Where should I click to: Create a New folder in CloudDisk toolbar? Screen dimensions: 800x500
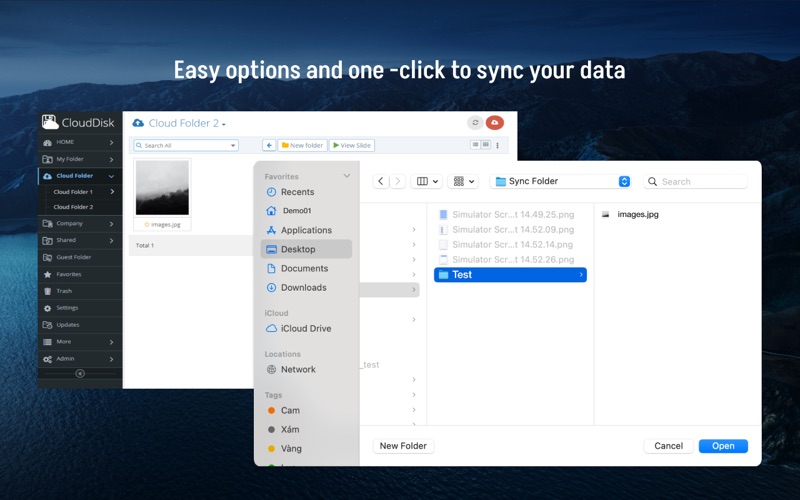pos(303,145)
